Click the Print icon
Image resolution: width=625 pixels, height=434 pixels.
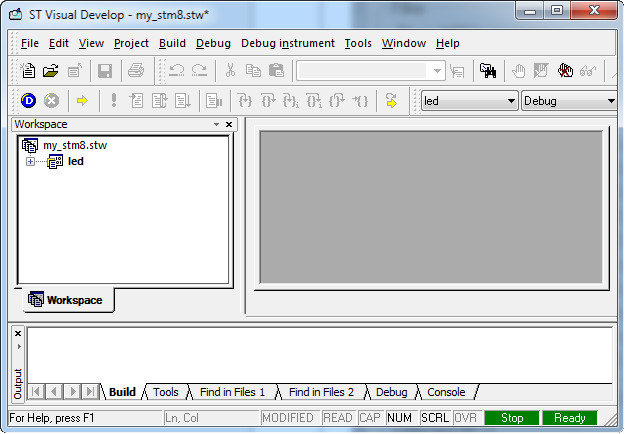[x=136, y=71]
